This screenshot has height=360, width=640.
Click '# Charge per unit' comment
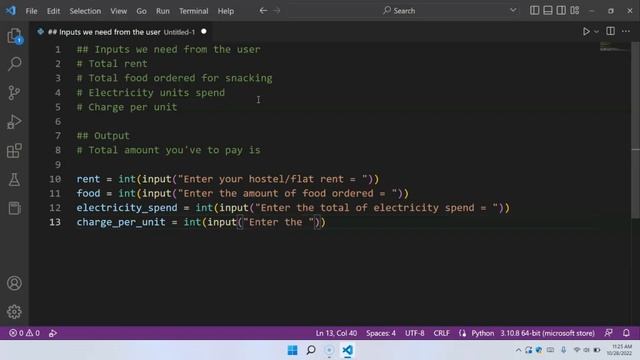127,107
